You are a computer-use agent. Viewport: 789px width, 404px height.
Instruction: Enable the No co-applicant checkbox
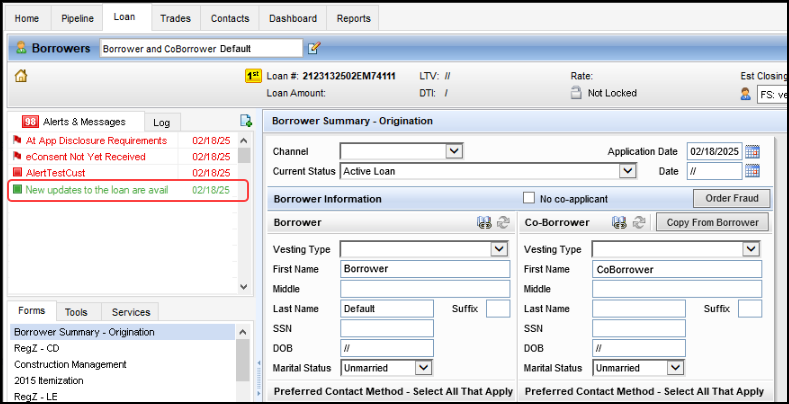pyautogui.click(x=529, y=197)
